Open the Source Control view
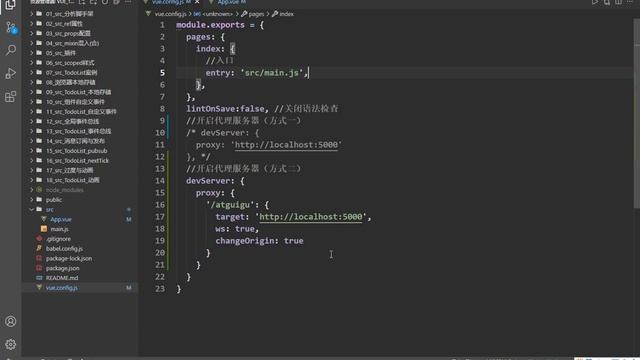Screen dimensions: 640x360 [11, 28]
